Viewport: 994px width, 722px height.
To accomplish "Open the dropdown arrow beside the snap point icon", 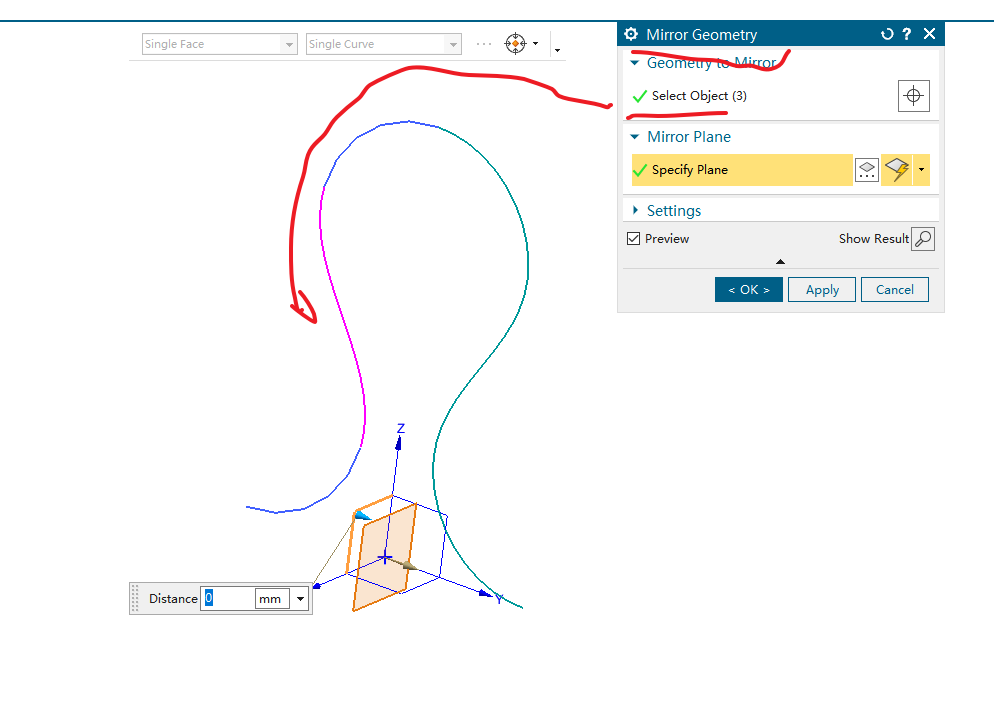I will [536, 44].
